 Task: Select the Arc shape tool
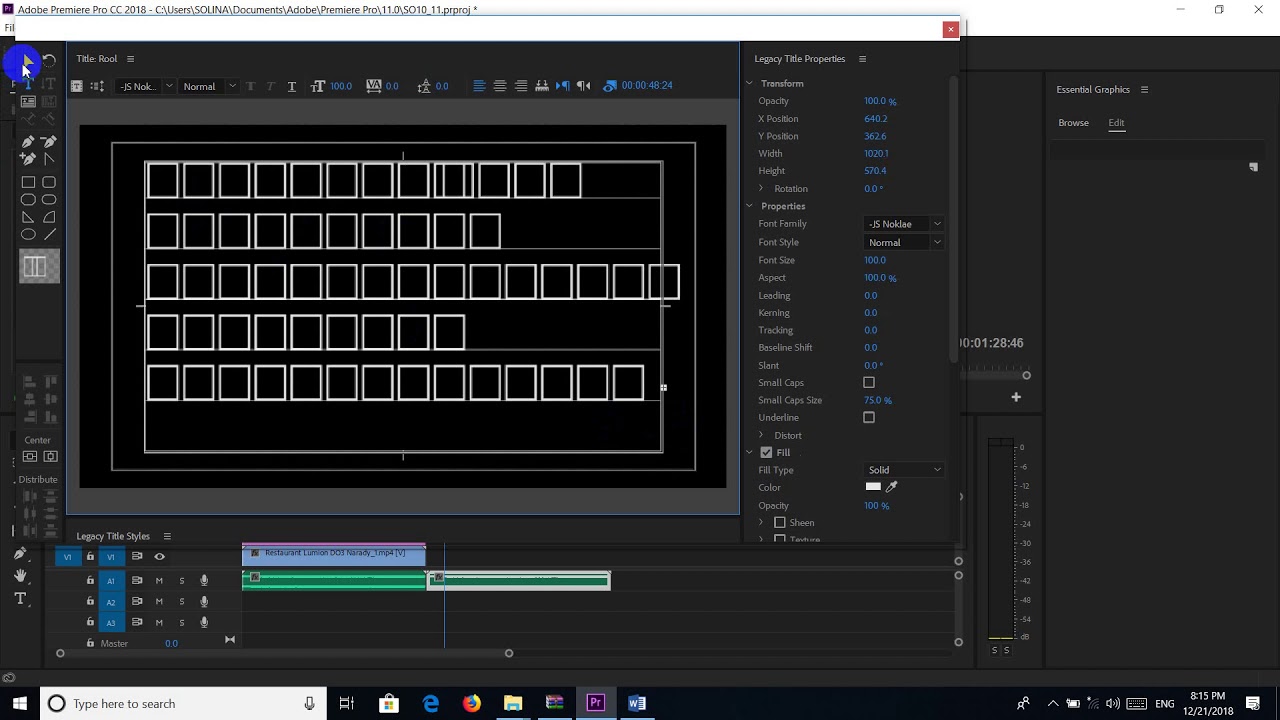point(49,217)
